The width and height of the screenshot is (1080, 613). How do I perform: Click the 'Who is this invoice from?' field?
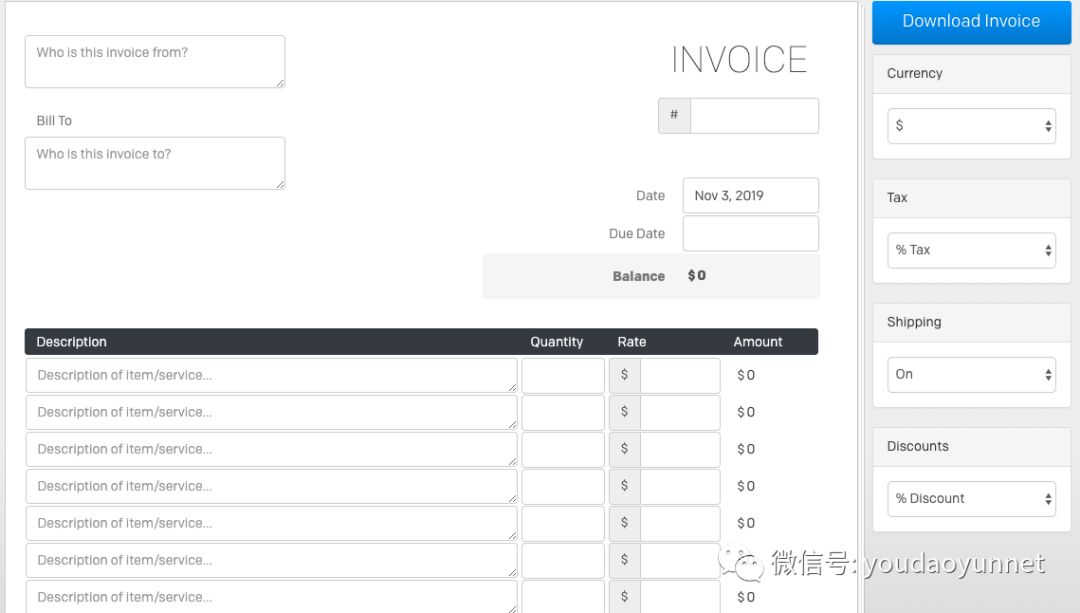[154, 61]
